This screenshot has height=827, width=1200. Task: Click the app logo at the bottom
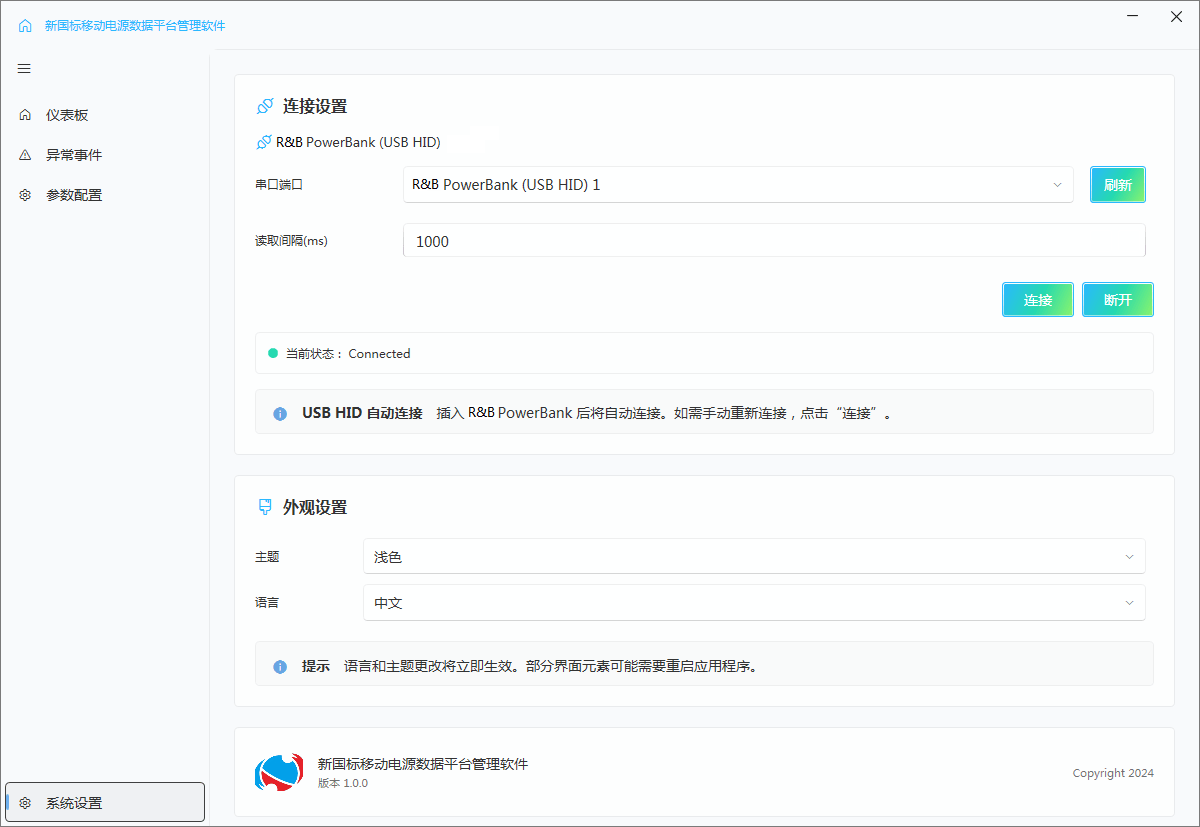279,771
